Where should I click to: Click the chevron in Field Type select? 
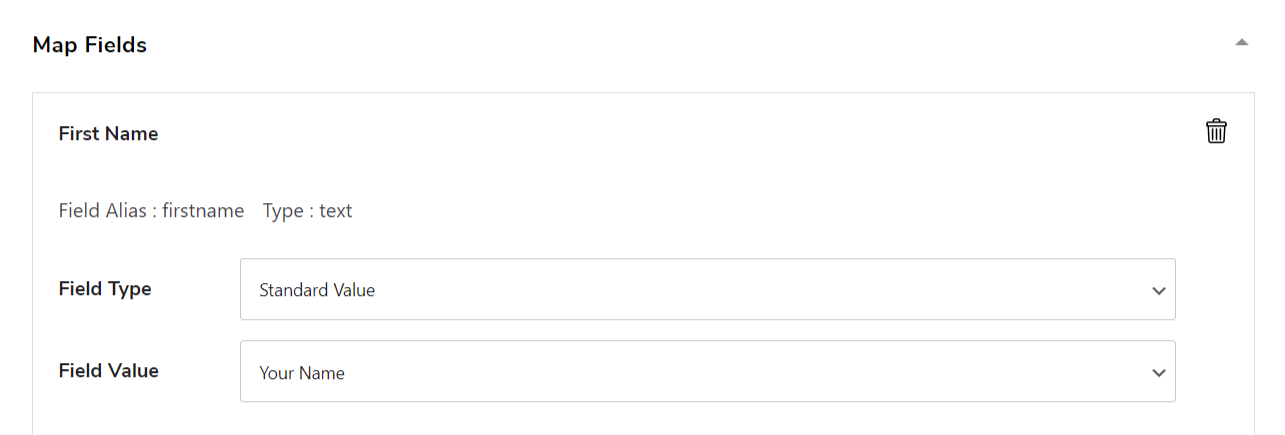(x=1159, y=291)
